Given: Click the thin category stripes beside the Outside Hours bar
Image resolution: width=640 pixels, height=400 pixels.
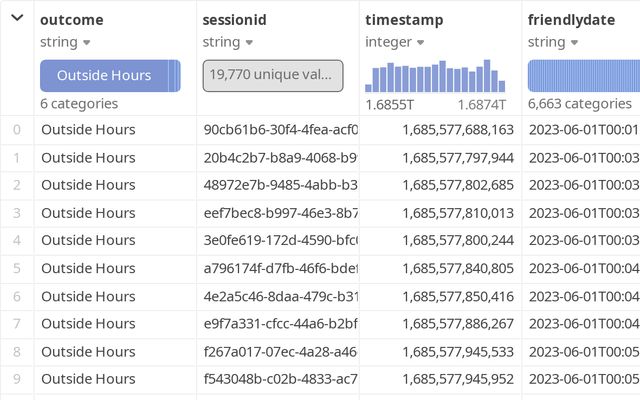Looking at the screenshot, I should click(174, 75).
